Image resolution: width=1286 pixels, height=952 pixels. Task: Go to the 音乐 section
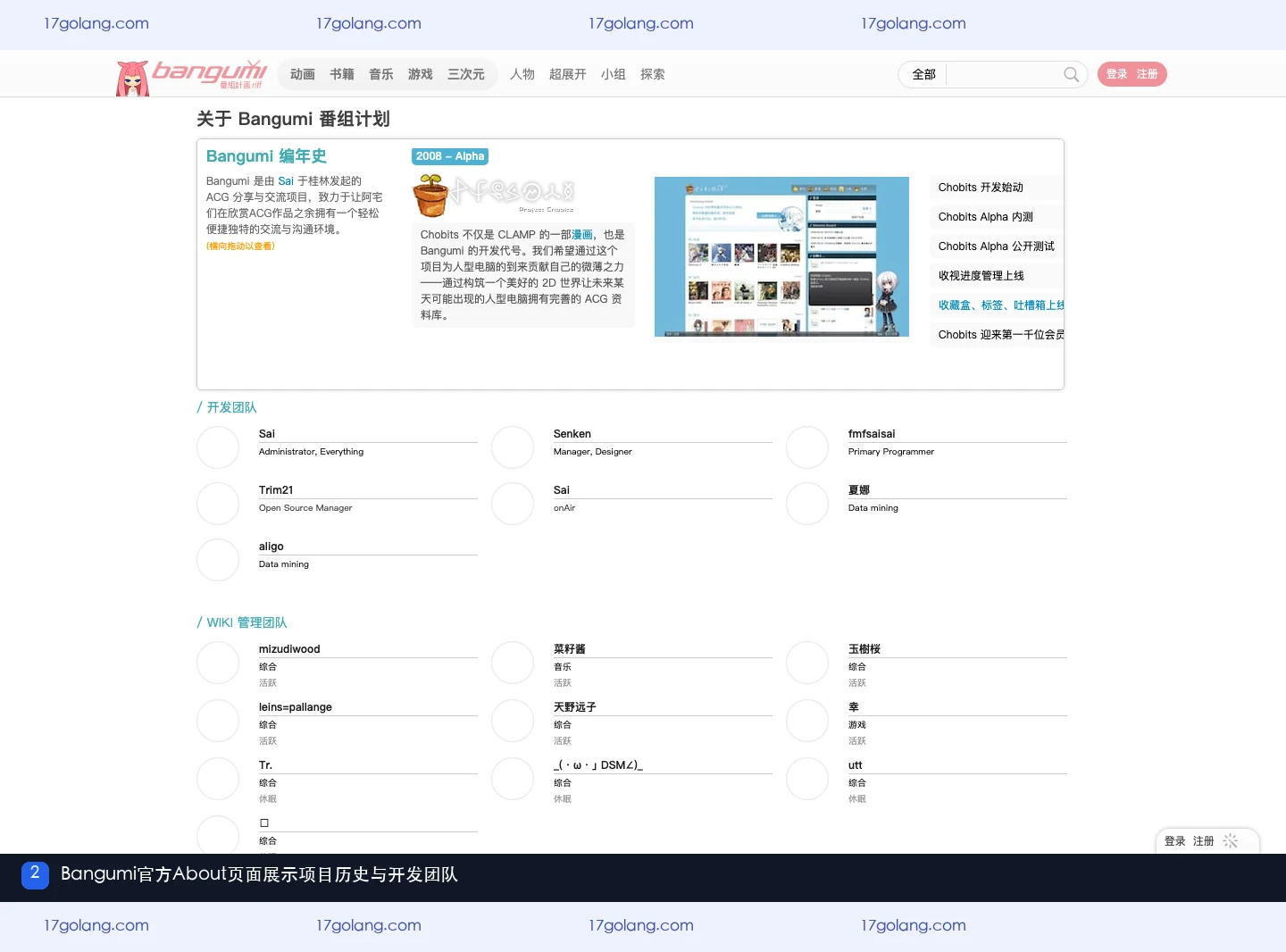[x=381, y=74]
